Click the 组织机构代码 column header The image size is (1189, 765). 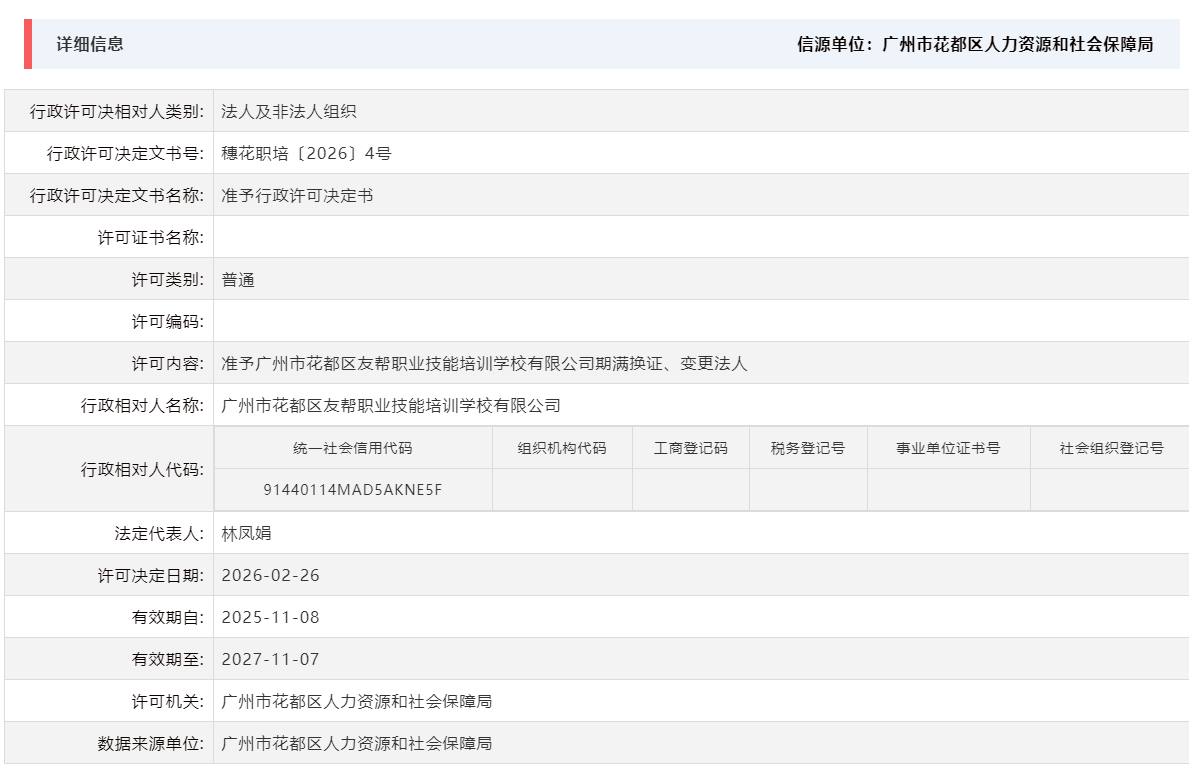tap(562, 448)
